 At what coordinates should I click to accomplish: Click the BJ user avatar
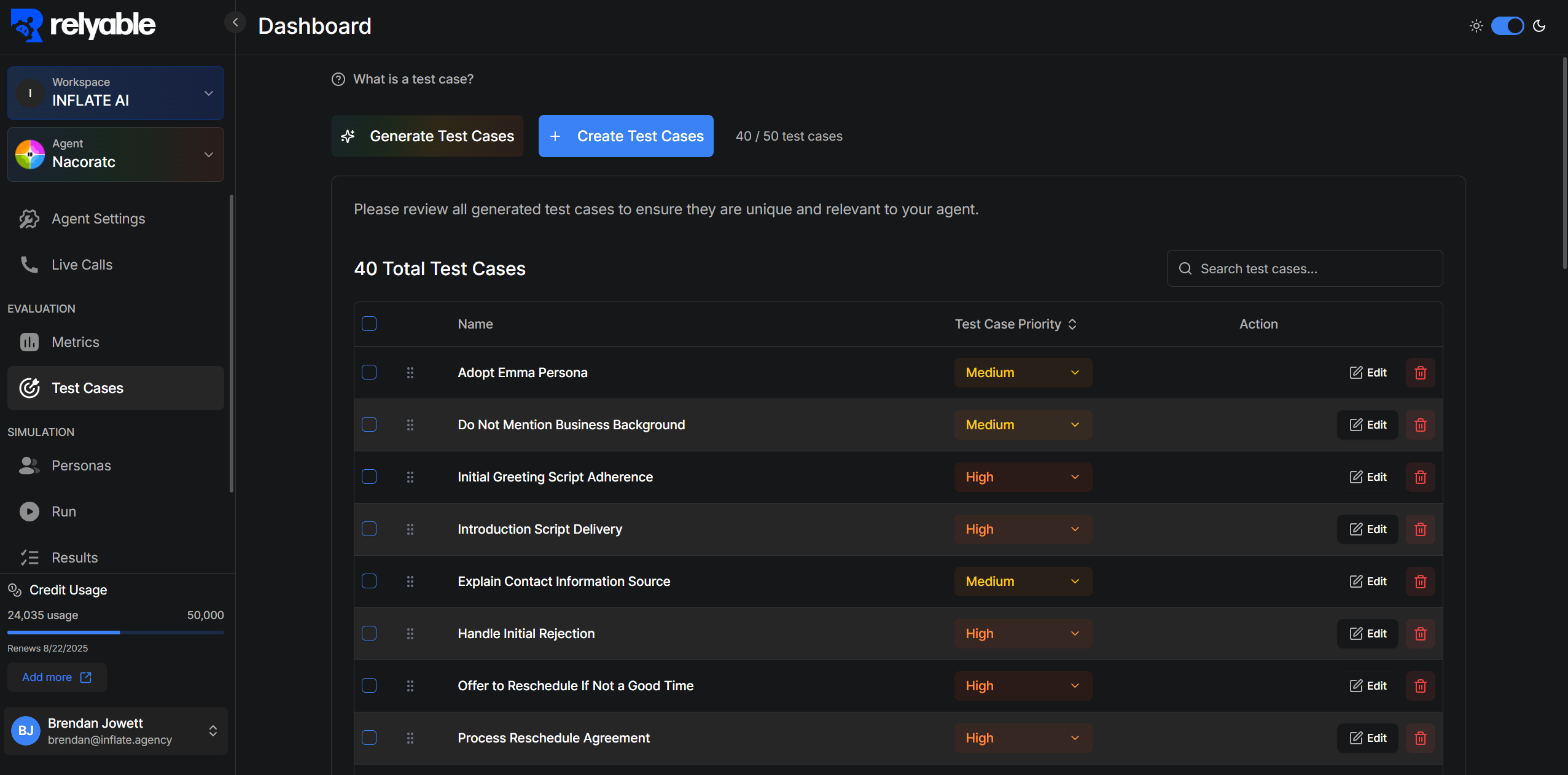[26, 731]
